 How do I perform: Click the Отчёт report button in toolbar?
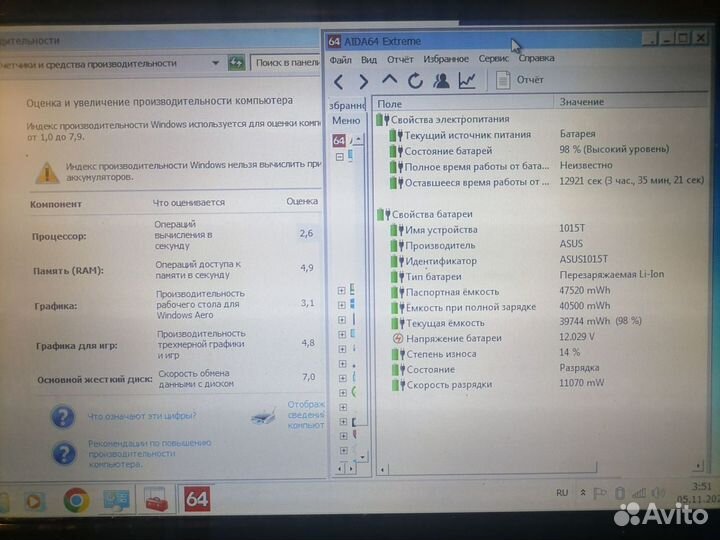(520, 80)
